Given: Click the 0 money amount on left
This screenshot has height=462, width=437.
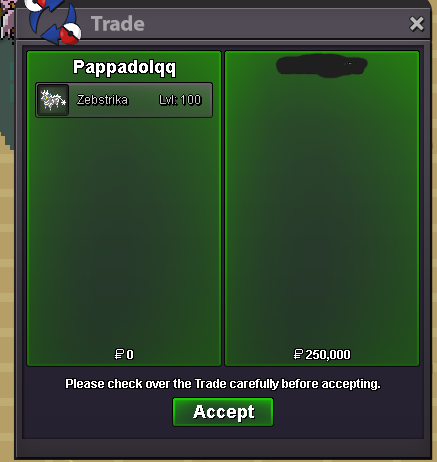Looking at the screenshot, I should pos(130,355).
